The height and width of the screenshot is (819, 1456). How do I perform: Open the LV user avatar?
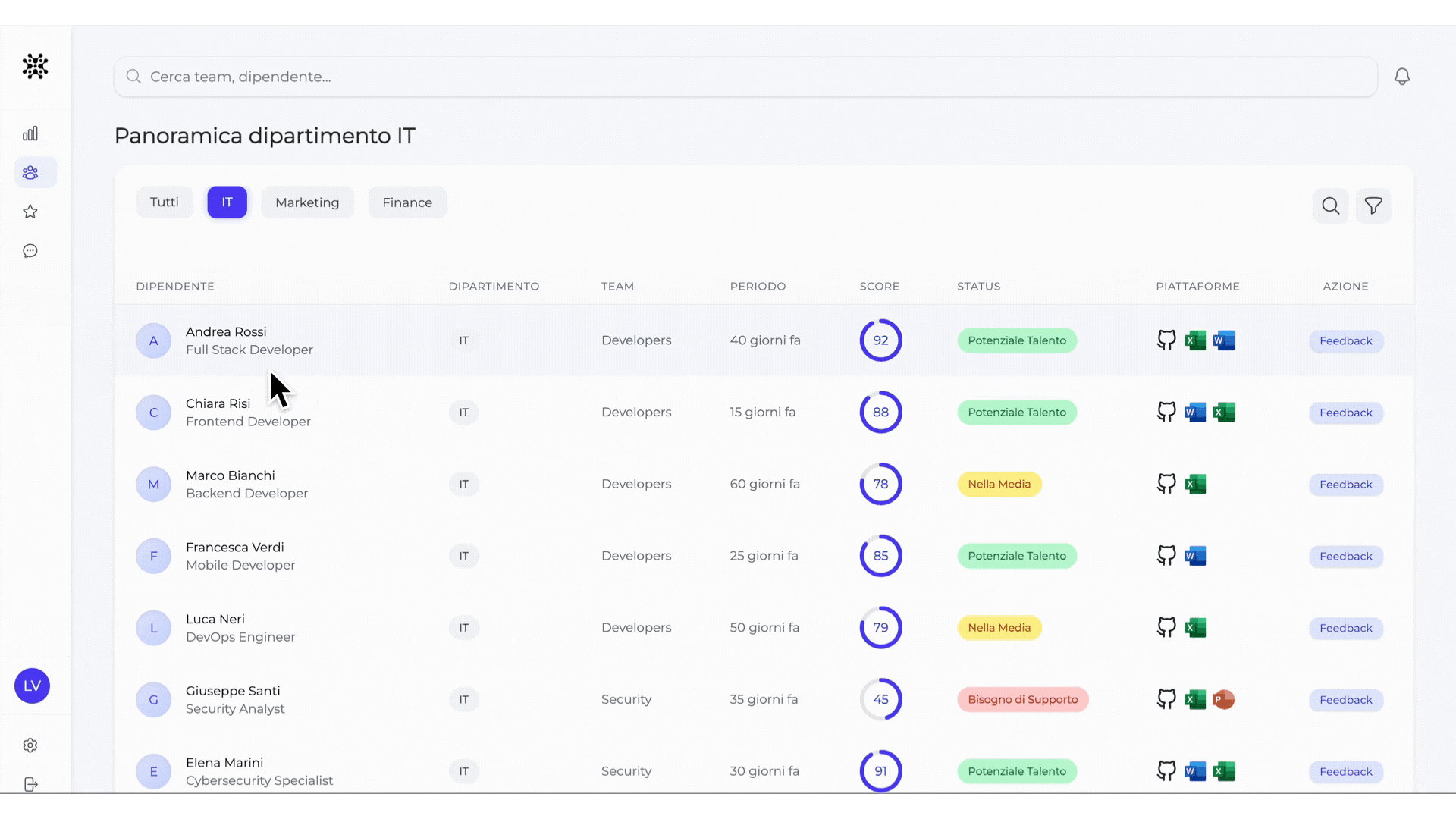coord(32,686)
